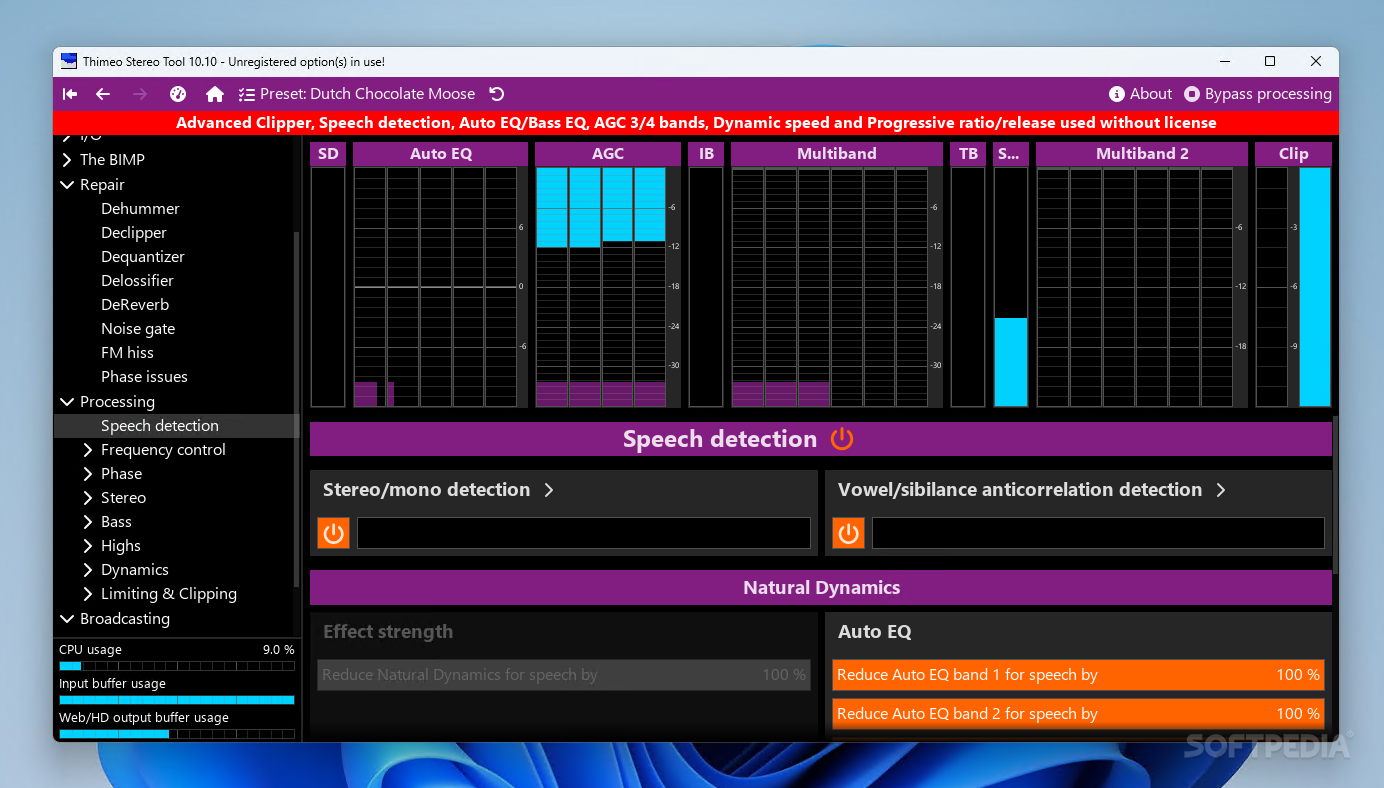Image resolution: width=1384 pixels, height=788 pixels.
Task: Open the dashboard gauge icon
Action: coord(178,94)
